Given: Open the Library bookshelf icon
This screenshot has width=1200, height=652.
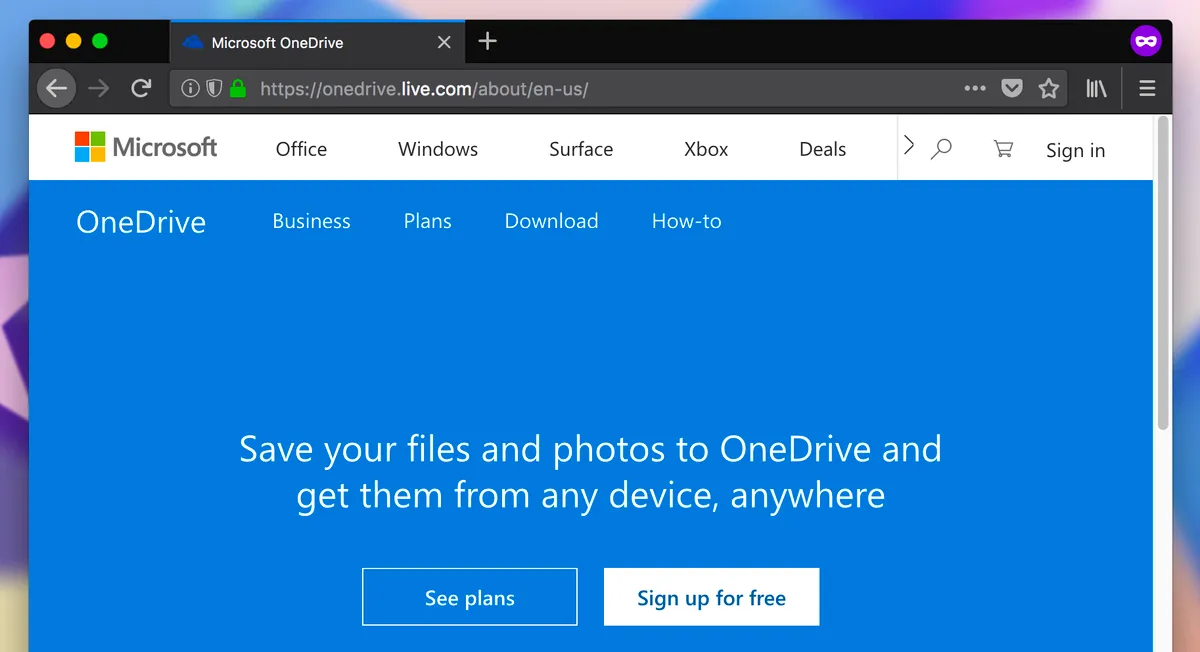Looking at the screenshot, I should [x=1096, y=89].
